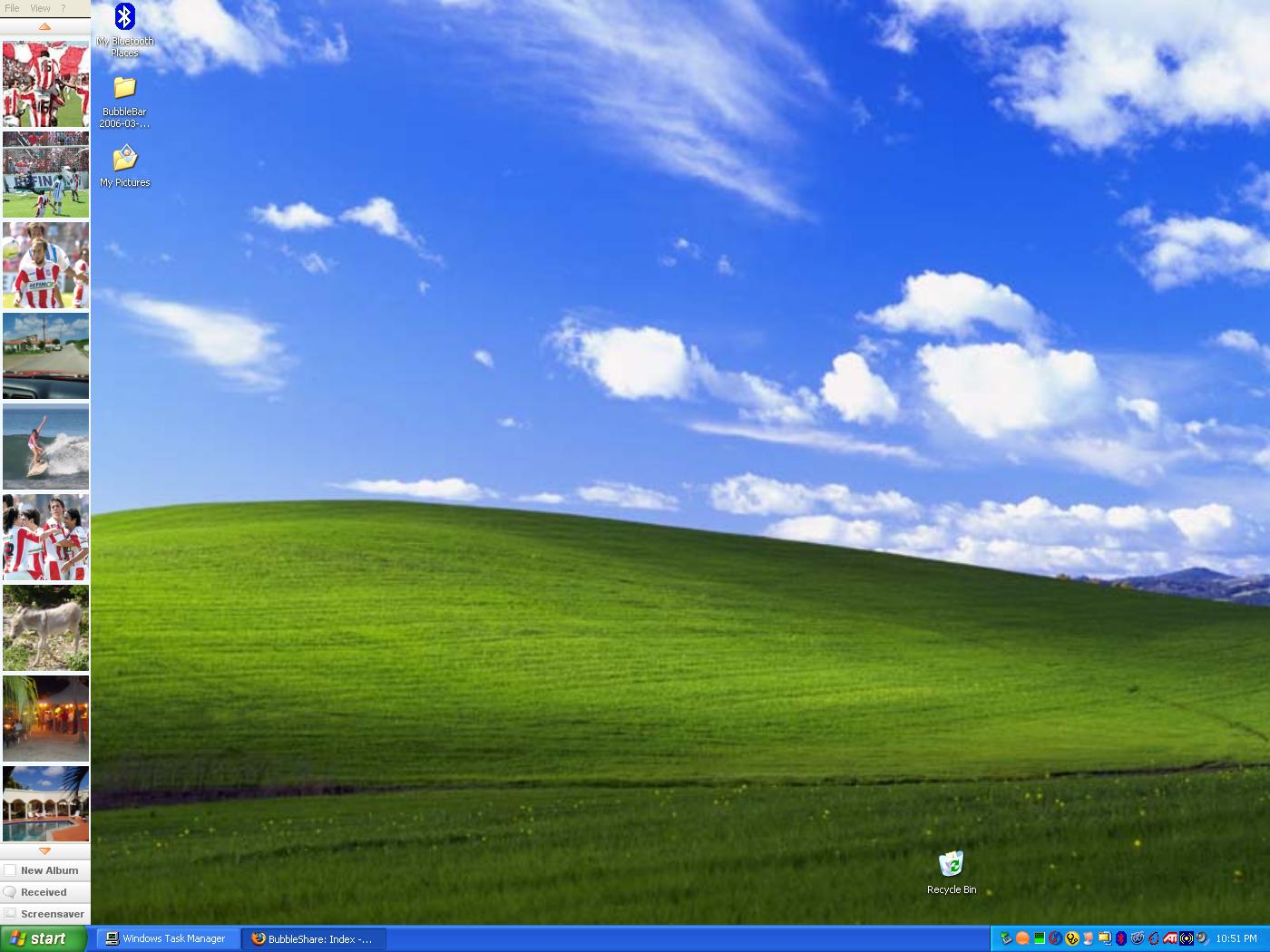Open the File menu in BubbleBar

(x=12, y=8)
